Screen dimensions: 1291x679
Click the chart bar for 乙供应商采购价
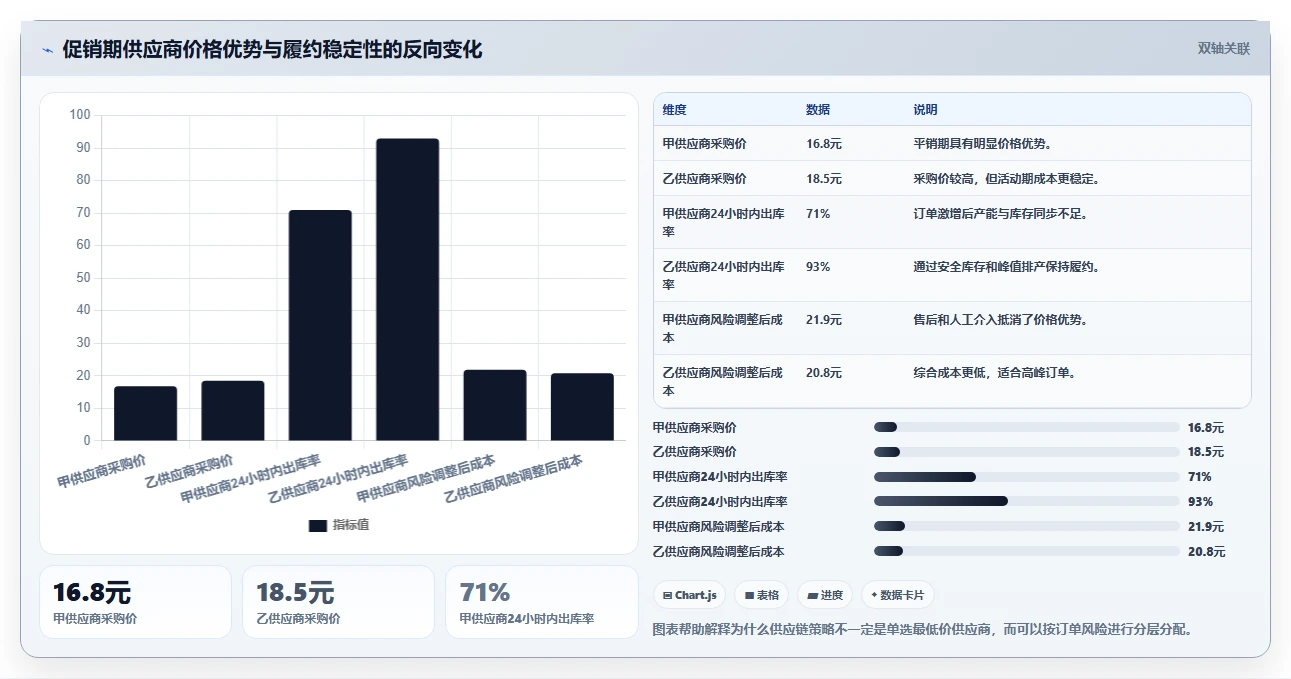pos(233,410)
